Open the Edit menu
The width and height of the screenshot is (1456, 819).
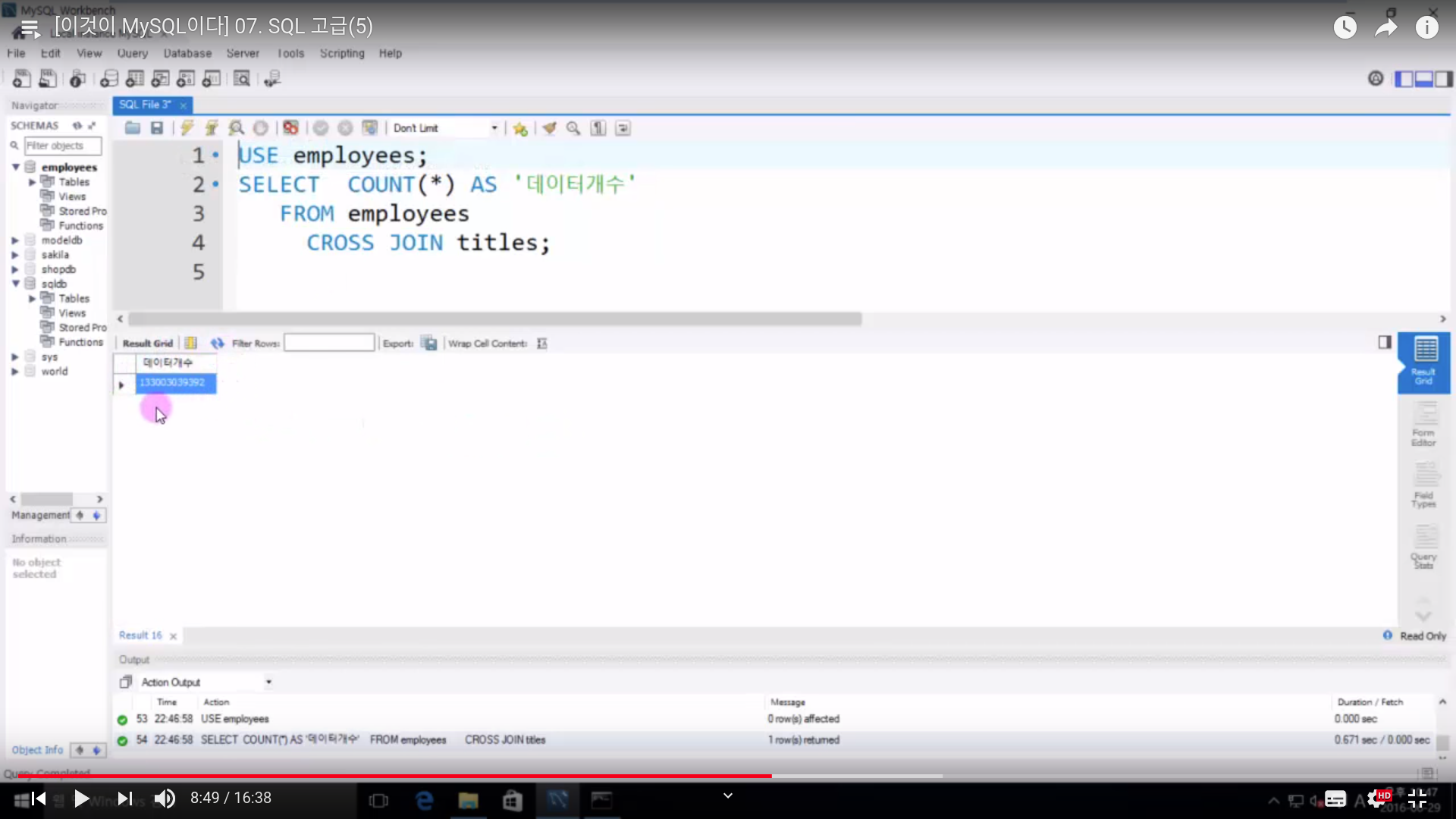tap(50, 53)
